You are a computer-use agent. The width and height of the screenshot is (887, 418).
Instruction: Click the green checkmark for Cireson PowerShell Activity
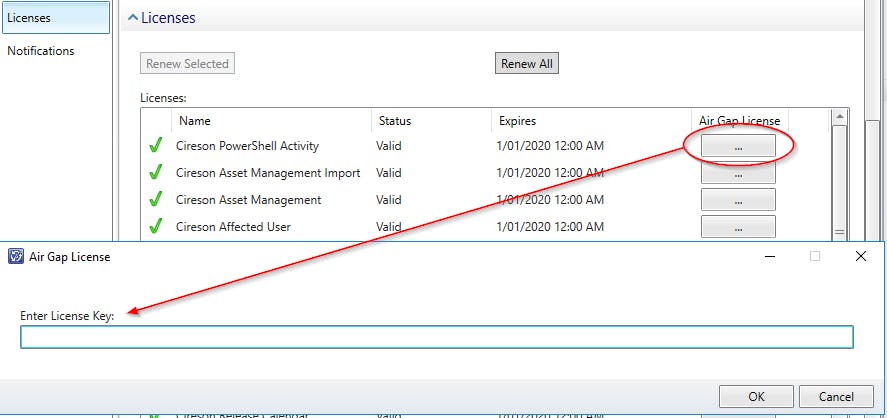click(155, 146)
